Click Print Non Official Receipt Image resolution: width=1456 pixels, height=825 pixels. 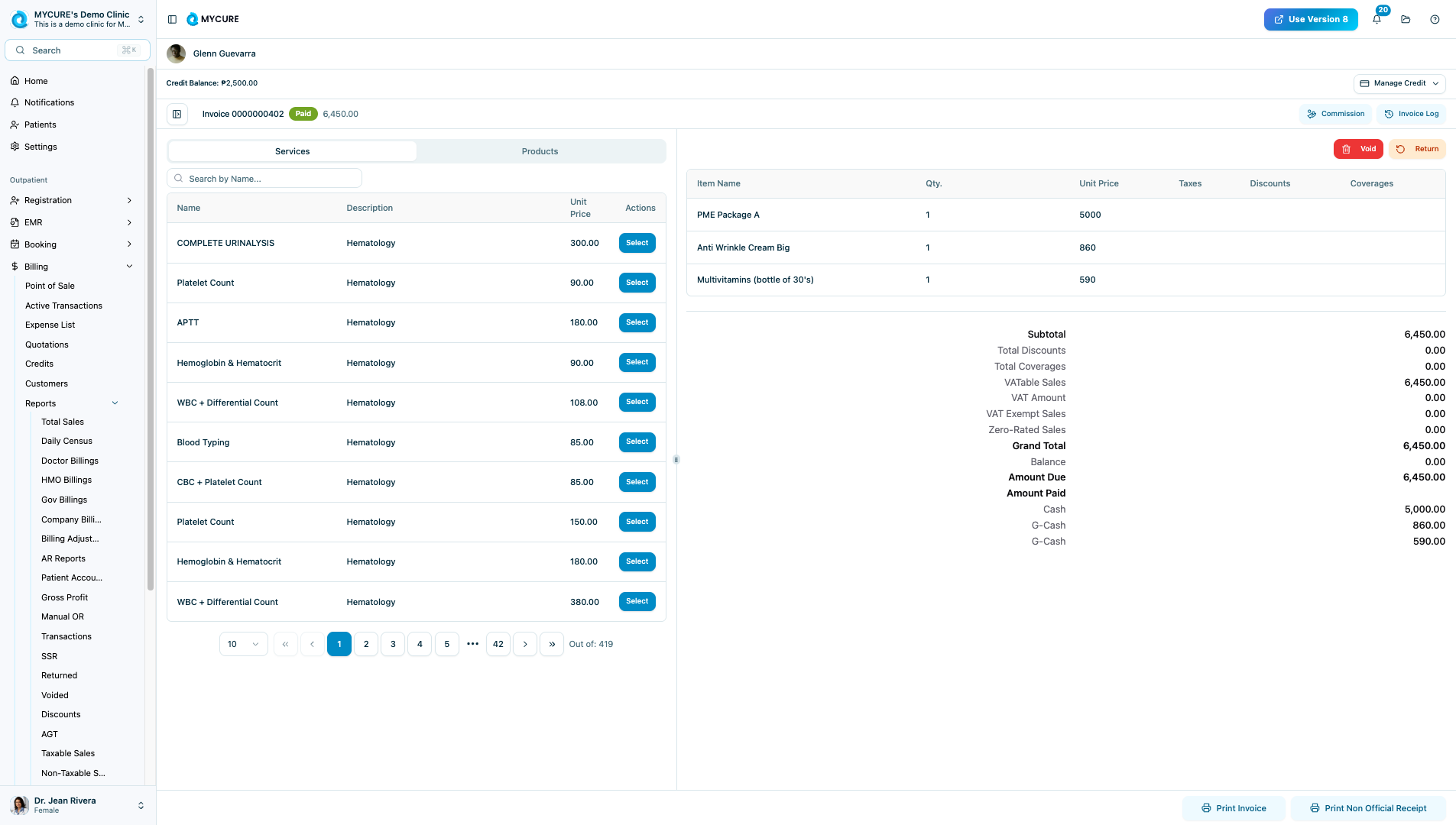pyautogui.click(x=1367, y=808)
